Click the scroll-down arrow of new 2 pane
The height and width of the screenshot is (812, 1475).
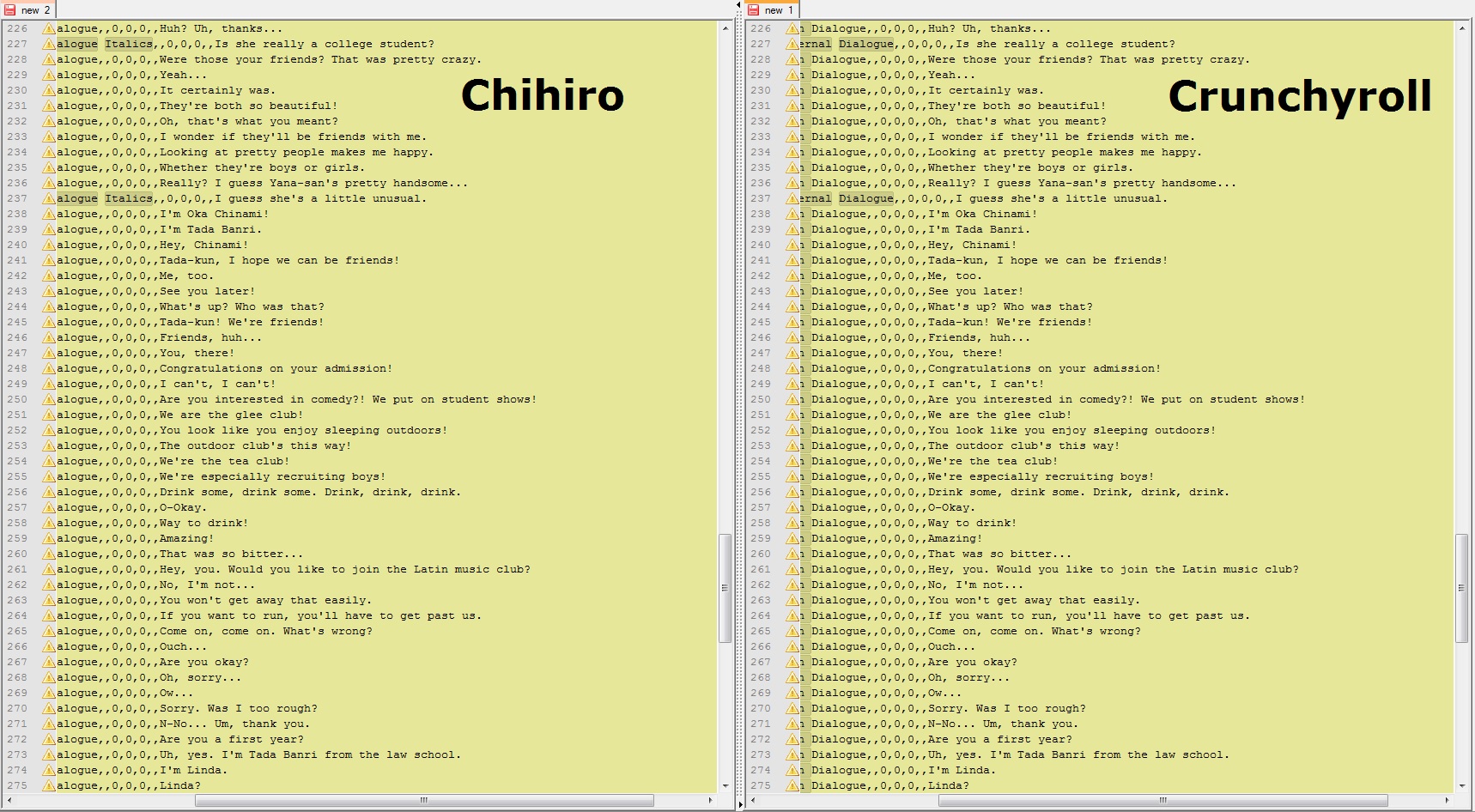[x=725, y=786]
